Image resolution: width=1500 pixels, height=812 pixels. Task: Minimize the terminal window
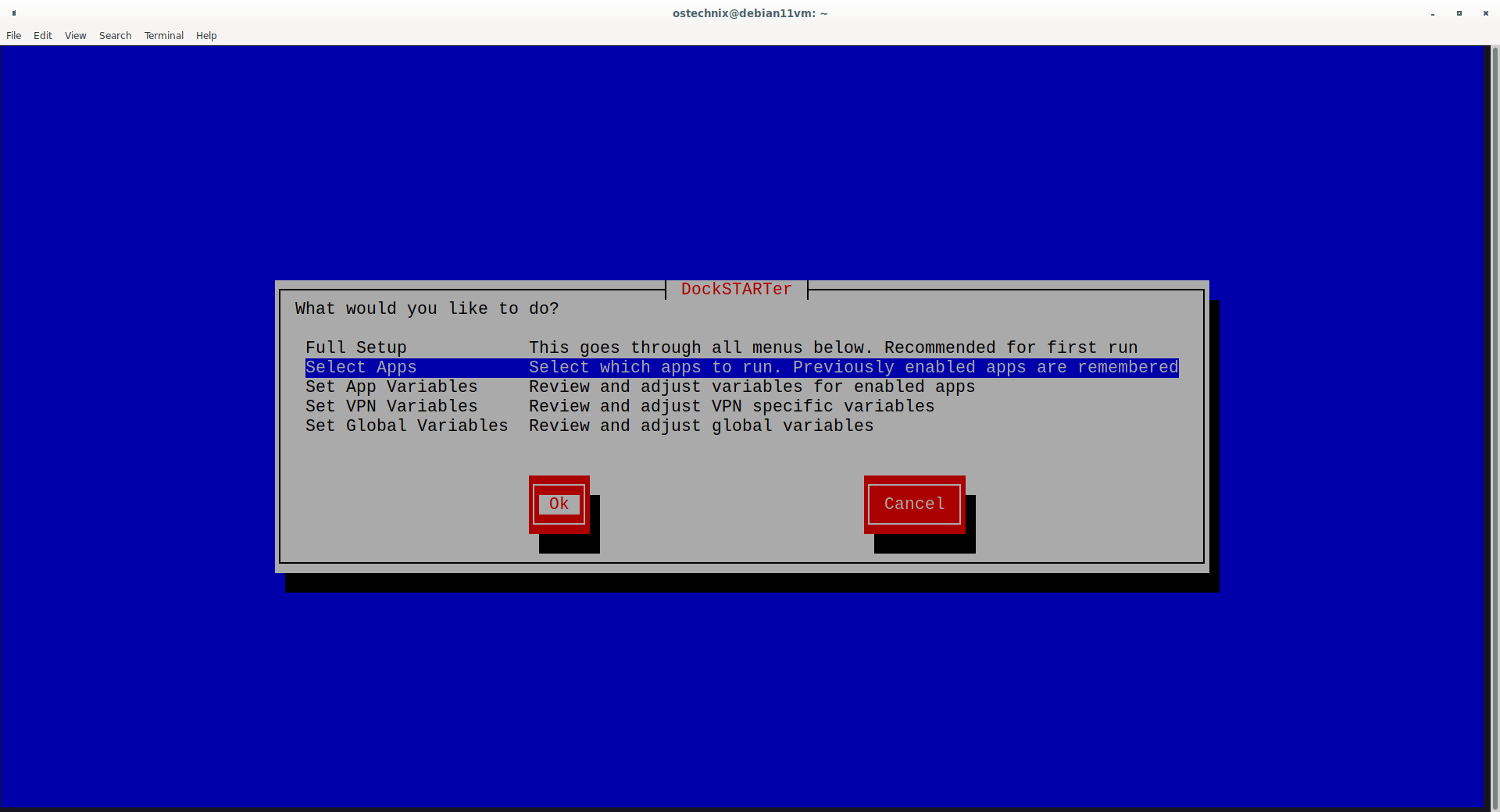click(x=1433, y=13)
